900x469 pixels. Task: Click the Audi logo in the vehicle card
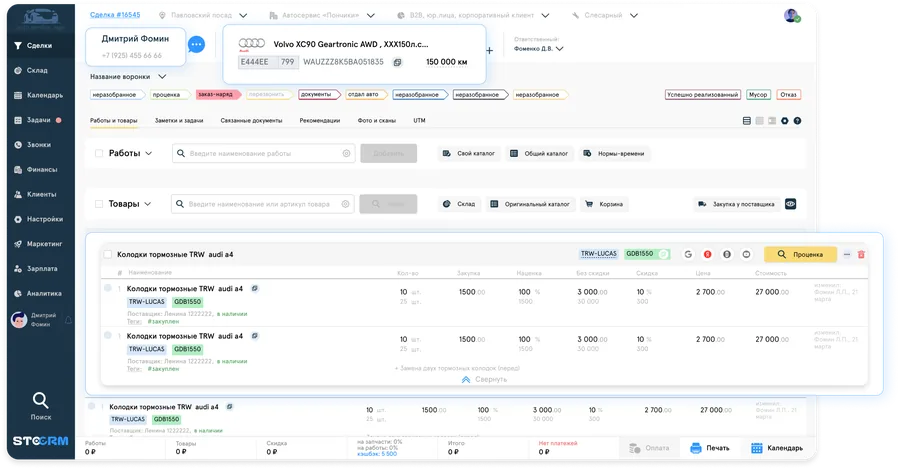[251, 44]
